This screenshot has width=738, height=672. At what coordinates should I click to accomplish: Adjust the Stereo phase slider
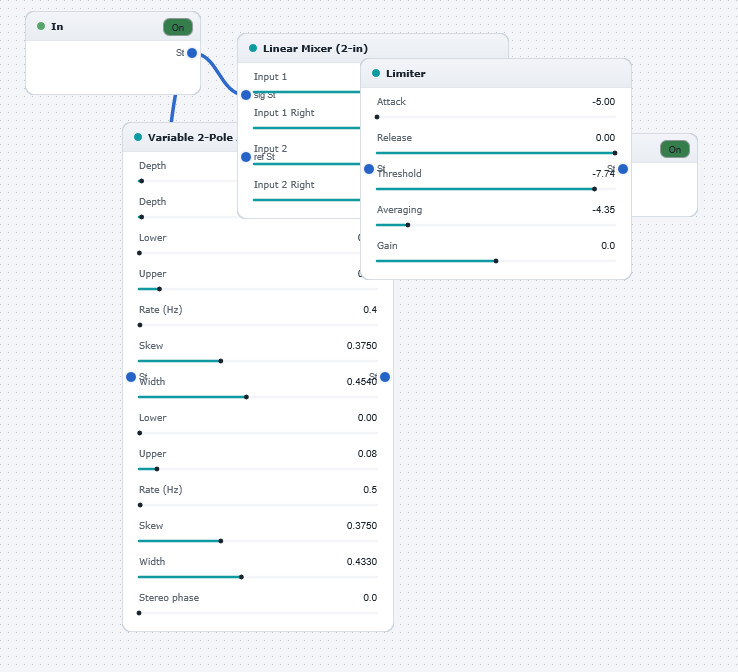(258, 613)
